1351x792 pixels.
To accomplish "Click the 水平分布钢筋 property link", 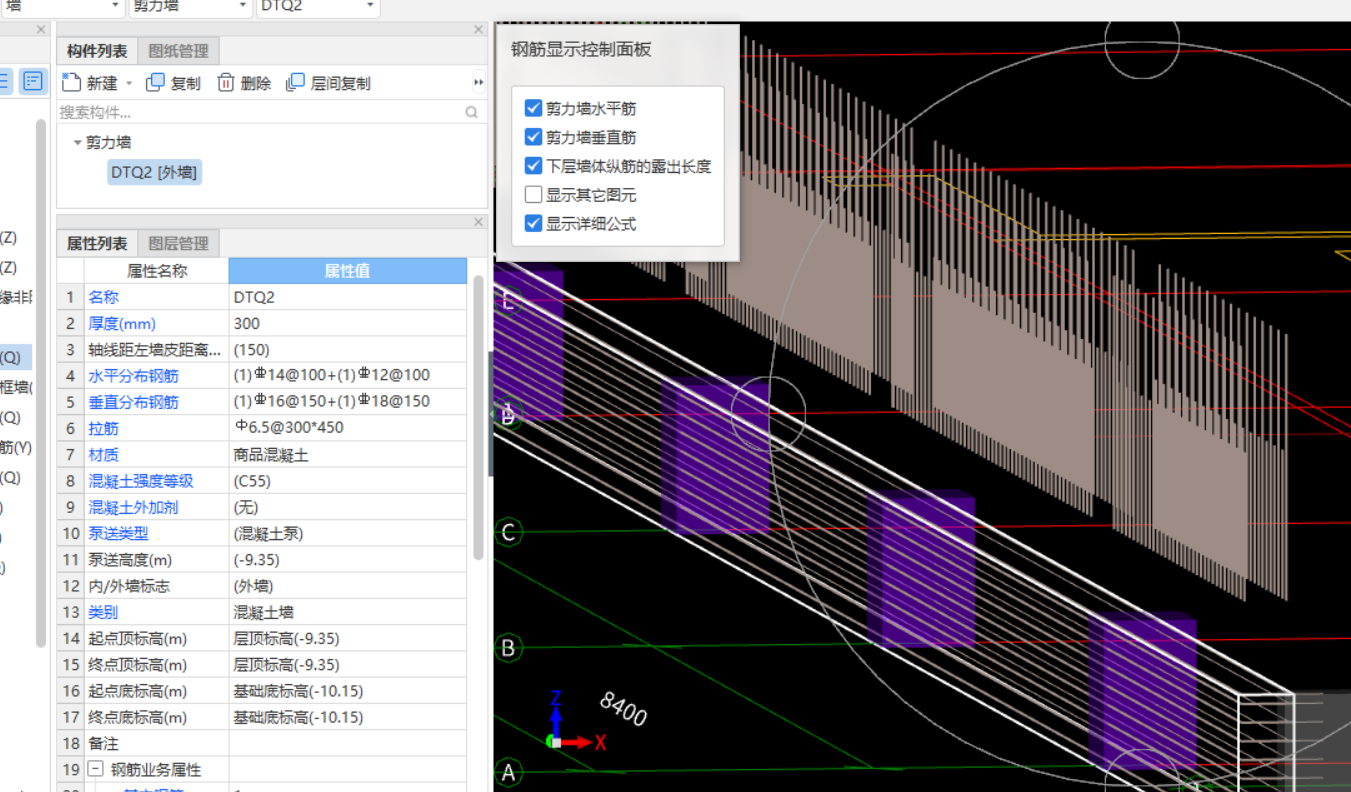I will [x=133, y=376].
